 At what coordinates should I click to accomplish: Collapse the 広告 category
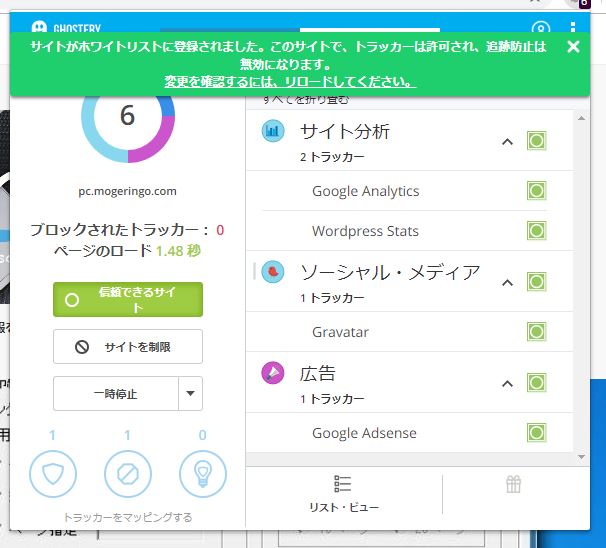click(x=507, y=384)
